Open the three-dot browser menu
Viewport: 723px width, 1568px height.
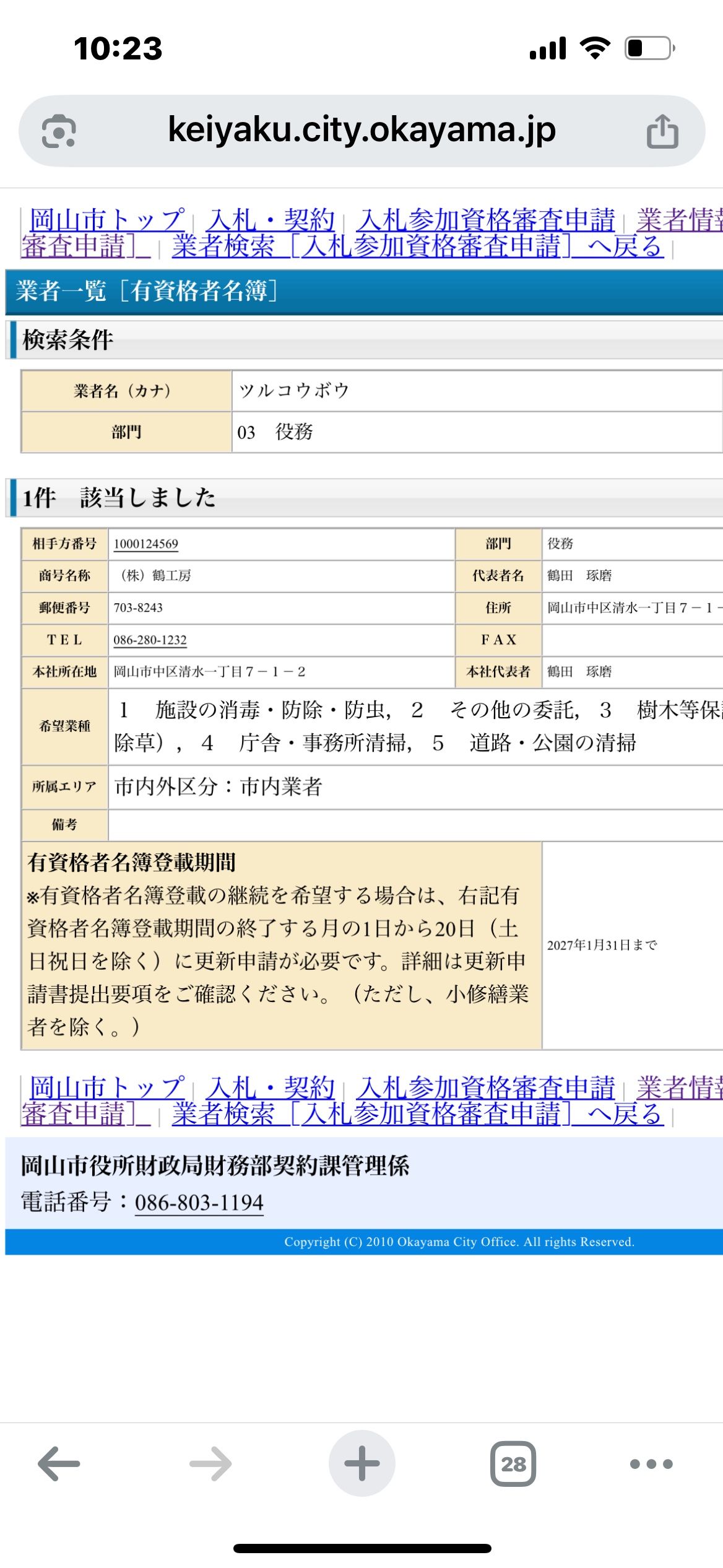click(x=651, y=1464)
